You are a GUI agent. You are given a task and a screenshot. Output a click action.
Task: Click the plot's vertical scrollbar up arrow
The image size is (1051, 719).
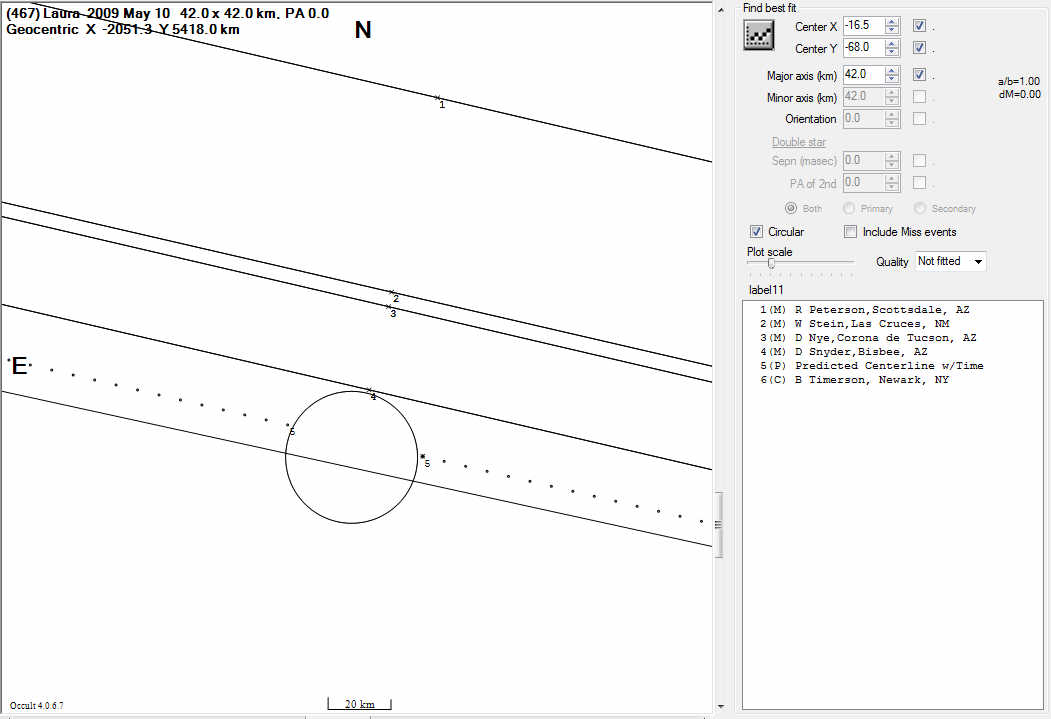pyautogui.click(x=720, y=9)
